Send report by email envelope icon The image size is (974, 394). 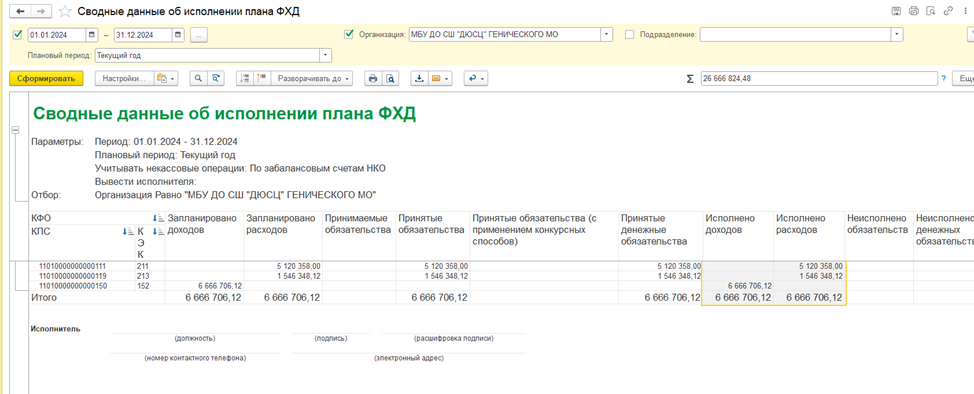click(440, 78)
